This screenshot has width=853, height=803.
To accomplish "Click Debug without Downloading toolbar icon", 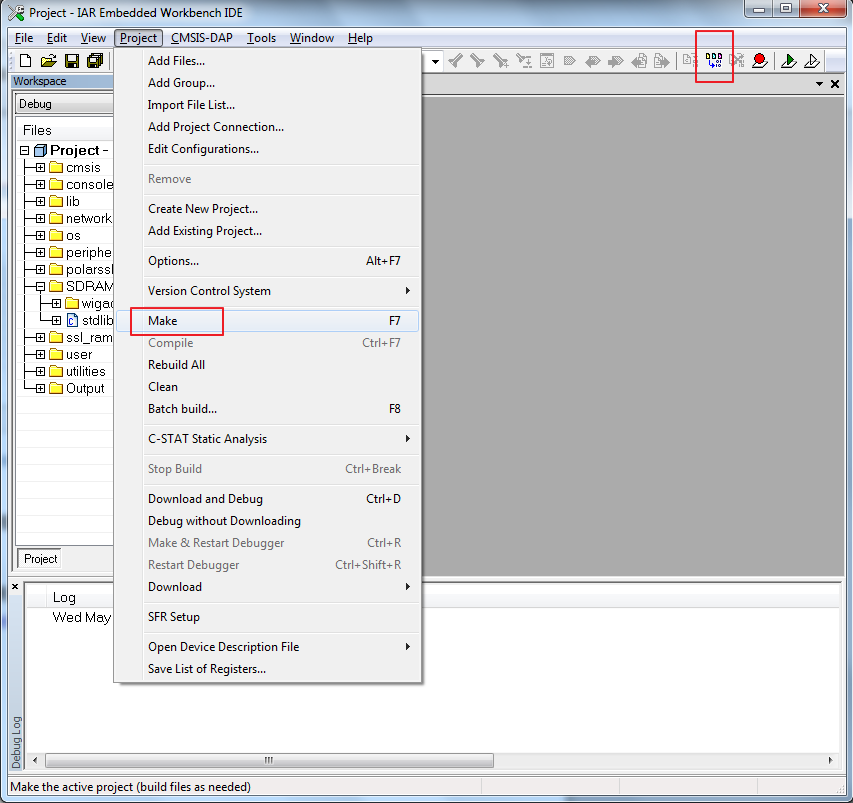I will (812, 60).
